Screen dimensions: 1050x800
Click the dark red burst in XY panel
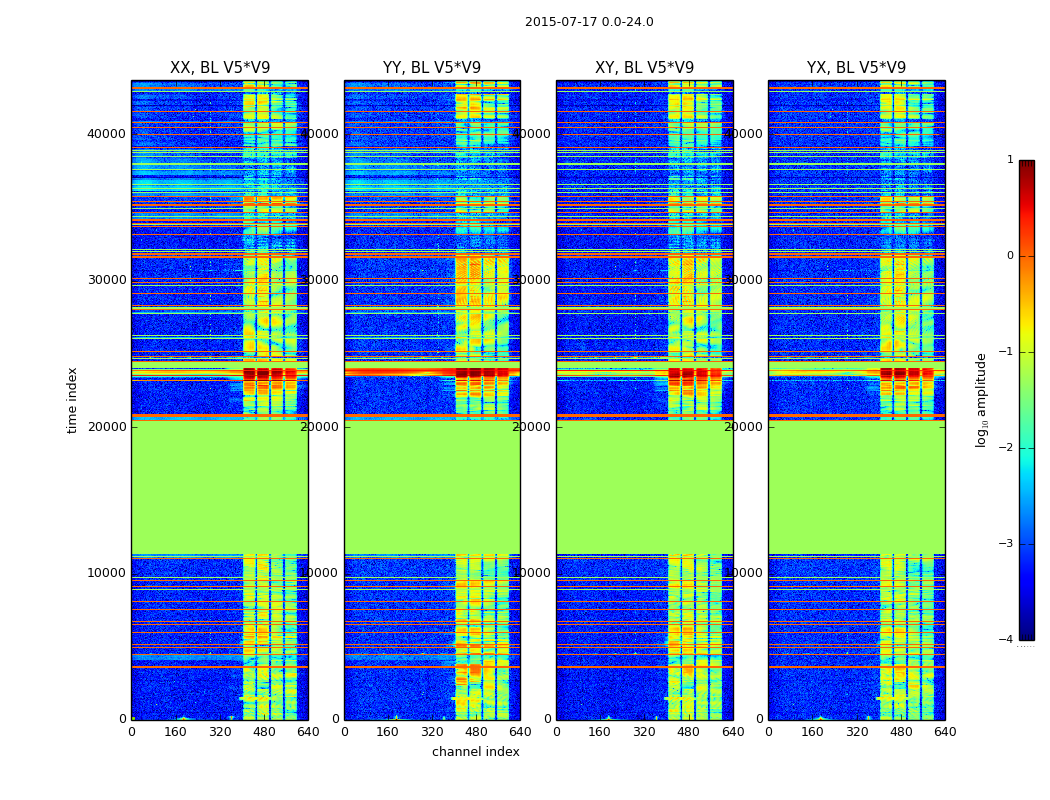[x=695, y=374]
